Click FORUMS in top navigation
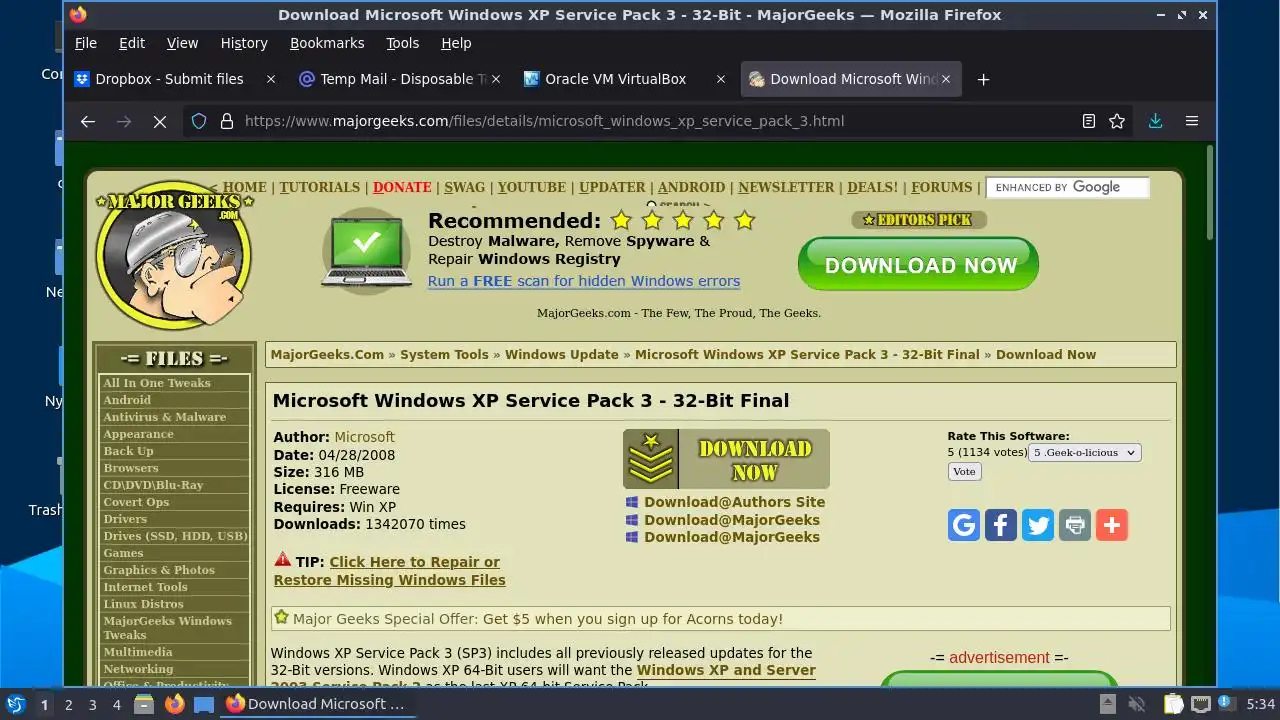 coord(941,187)
